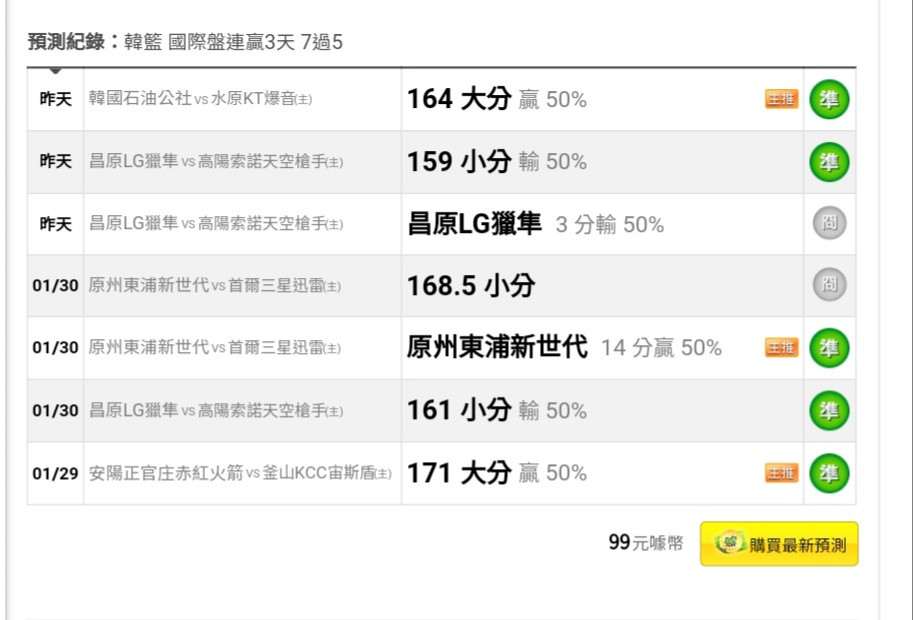913x620 pixels.
Task: Click grey icon in 168.5 小分 row
Action: [829, 285]
